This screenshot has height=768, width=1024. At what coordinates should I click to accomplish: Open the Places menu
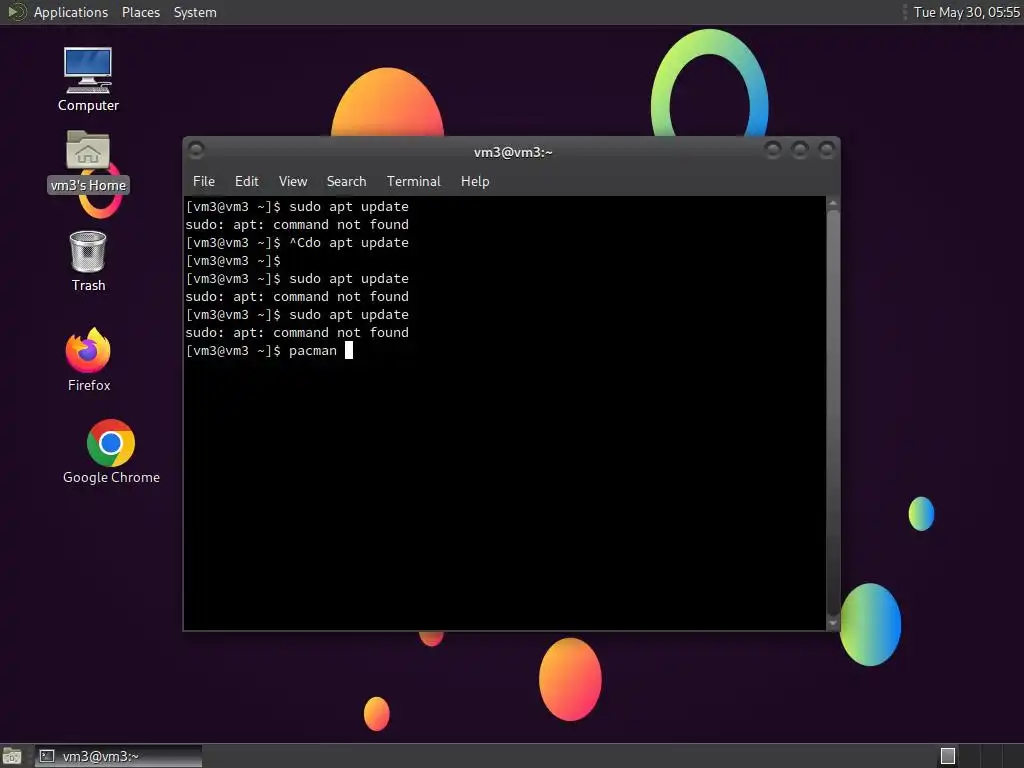point(140,12)
